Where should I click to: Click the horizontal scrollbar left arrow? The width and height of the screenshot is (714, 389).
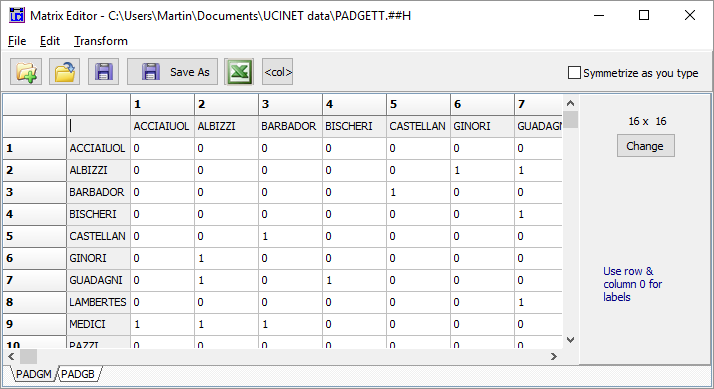click(11, 356)
